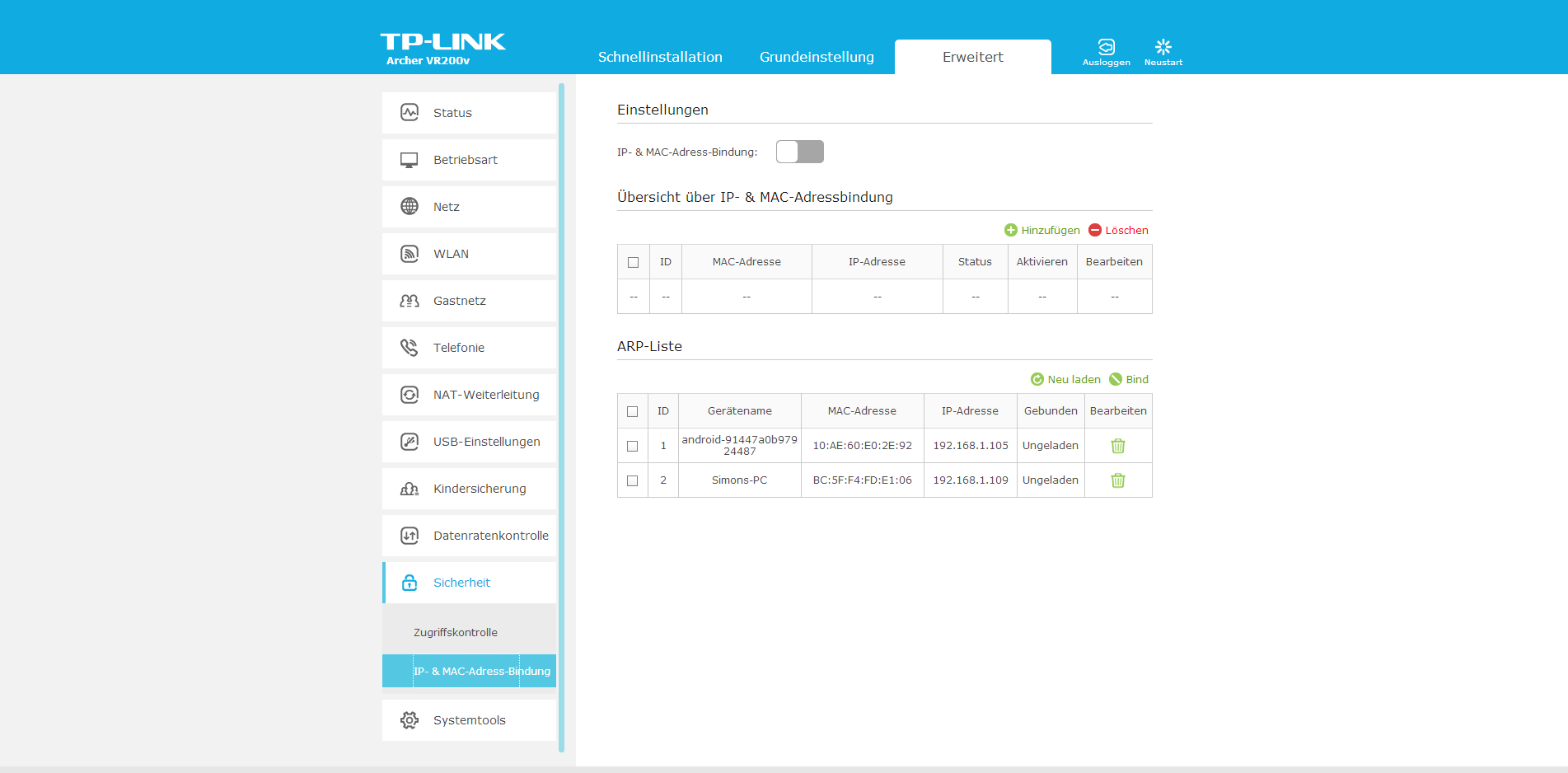Open Zugriffskontrolle submenu item
This screenshot has height=773, width=1568.
coord(456,633)
